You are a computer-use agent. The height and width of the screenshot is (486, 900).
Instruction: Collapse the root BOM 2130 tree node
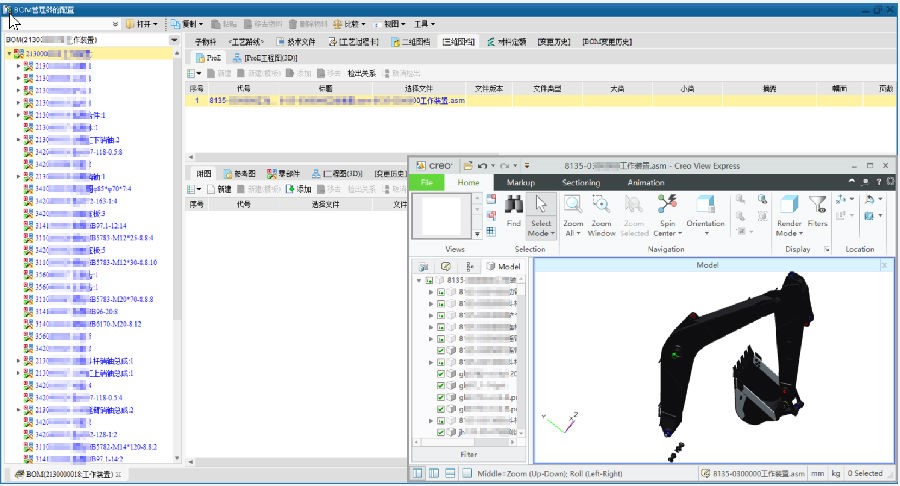click(9, 53)
